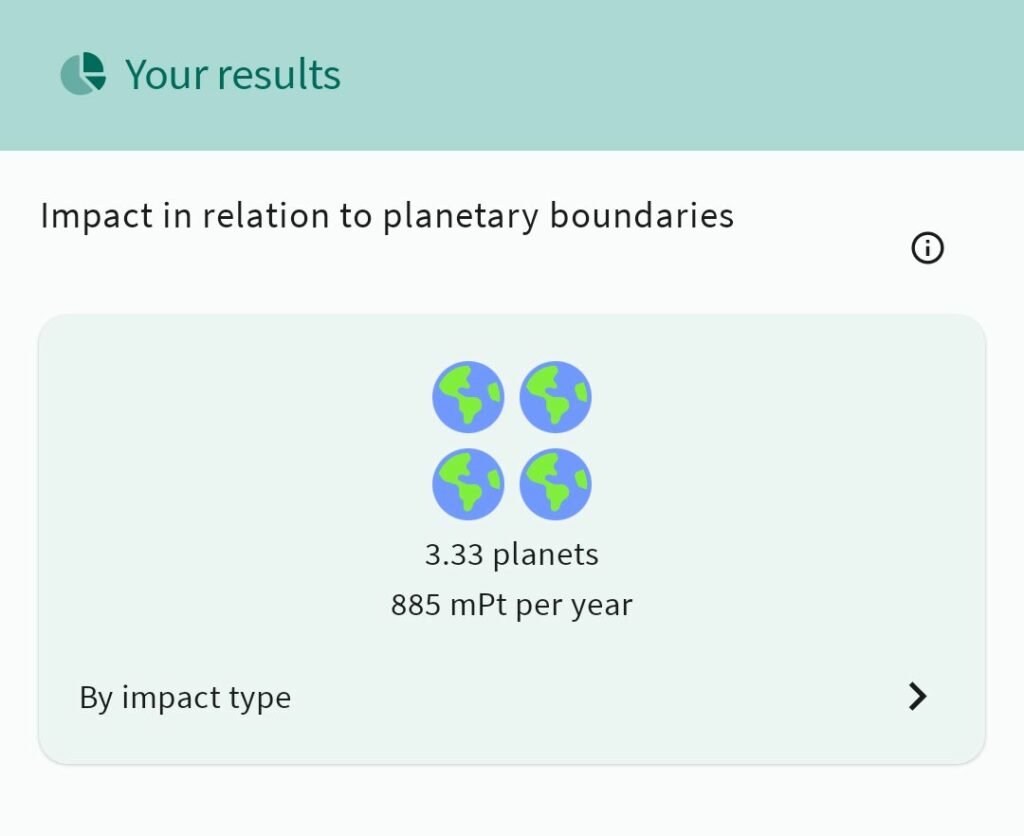The height and width of the screenshot is (836, 1024).
Task: Open the info icon for planetary boundaries
Action: 928,247
